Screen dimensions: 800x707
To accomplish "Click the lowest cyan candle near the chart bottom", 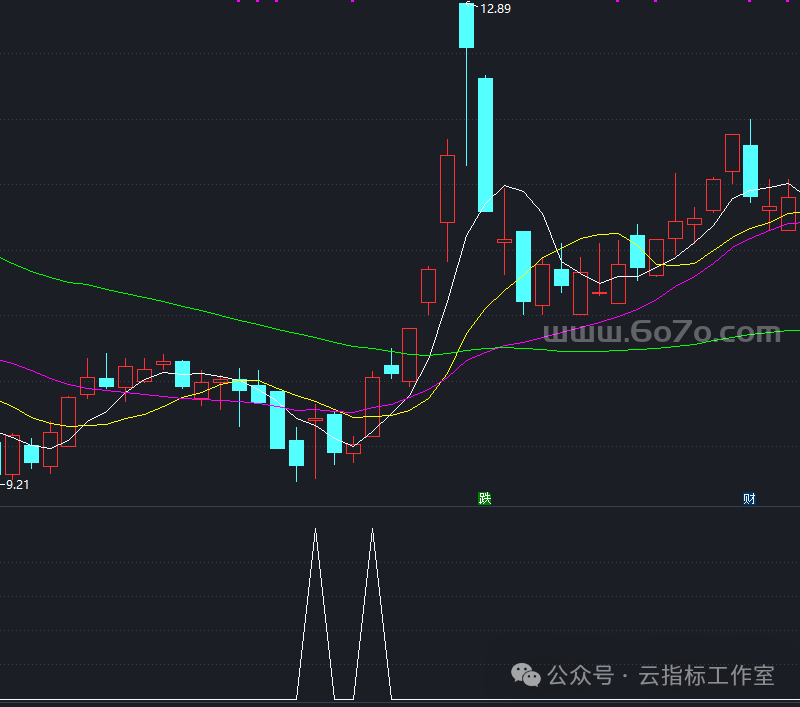I will point(296,453).
